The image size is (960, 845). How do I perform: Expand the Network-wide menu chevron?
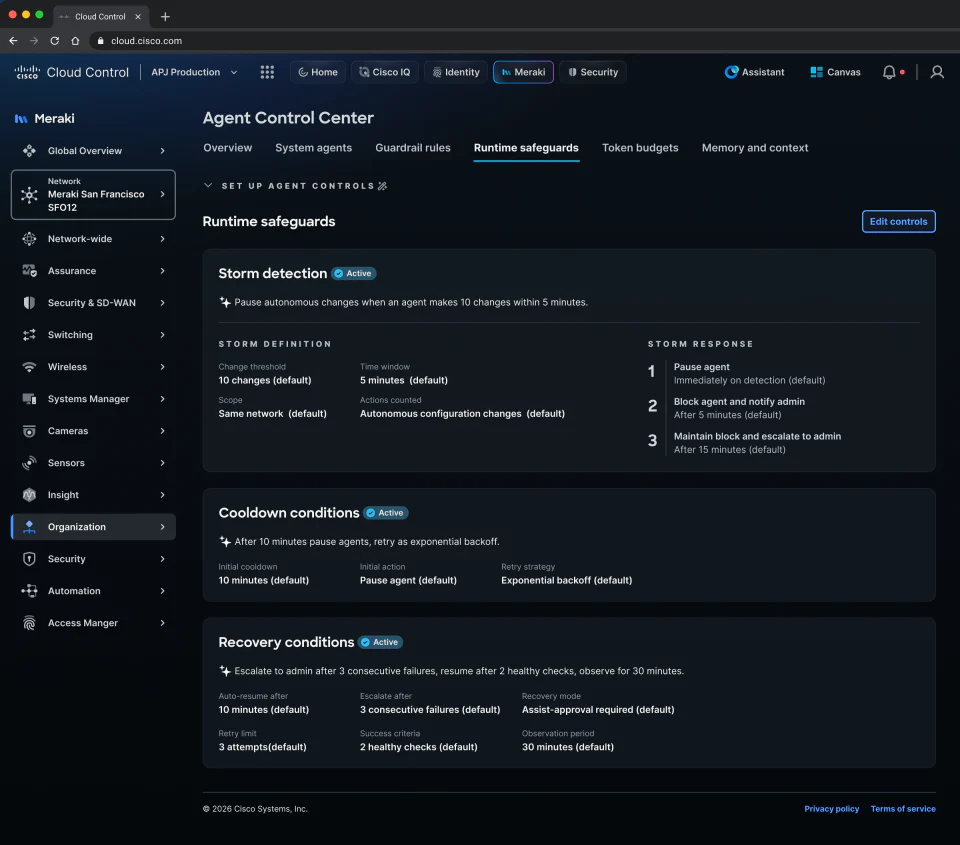point(162,239)
